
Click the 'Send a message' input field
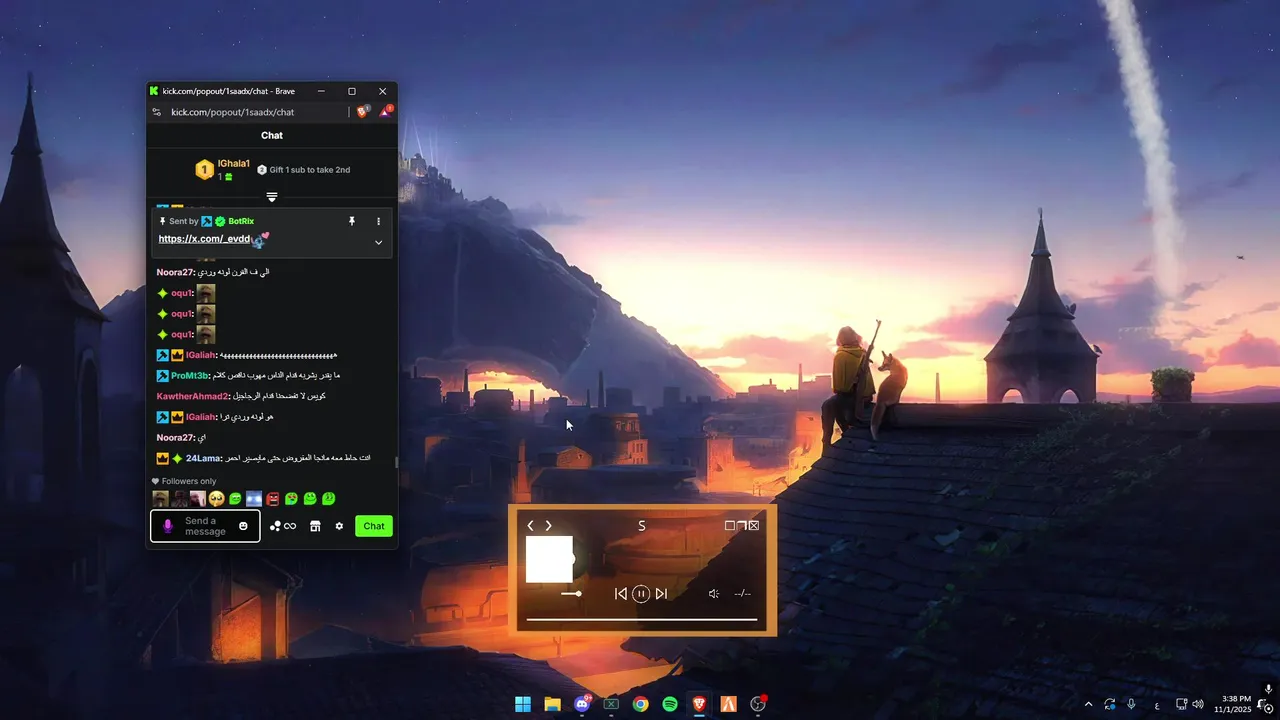pyautogui.click(x=206, y=526)
